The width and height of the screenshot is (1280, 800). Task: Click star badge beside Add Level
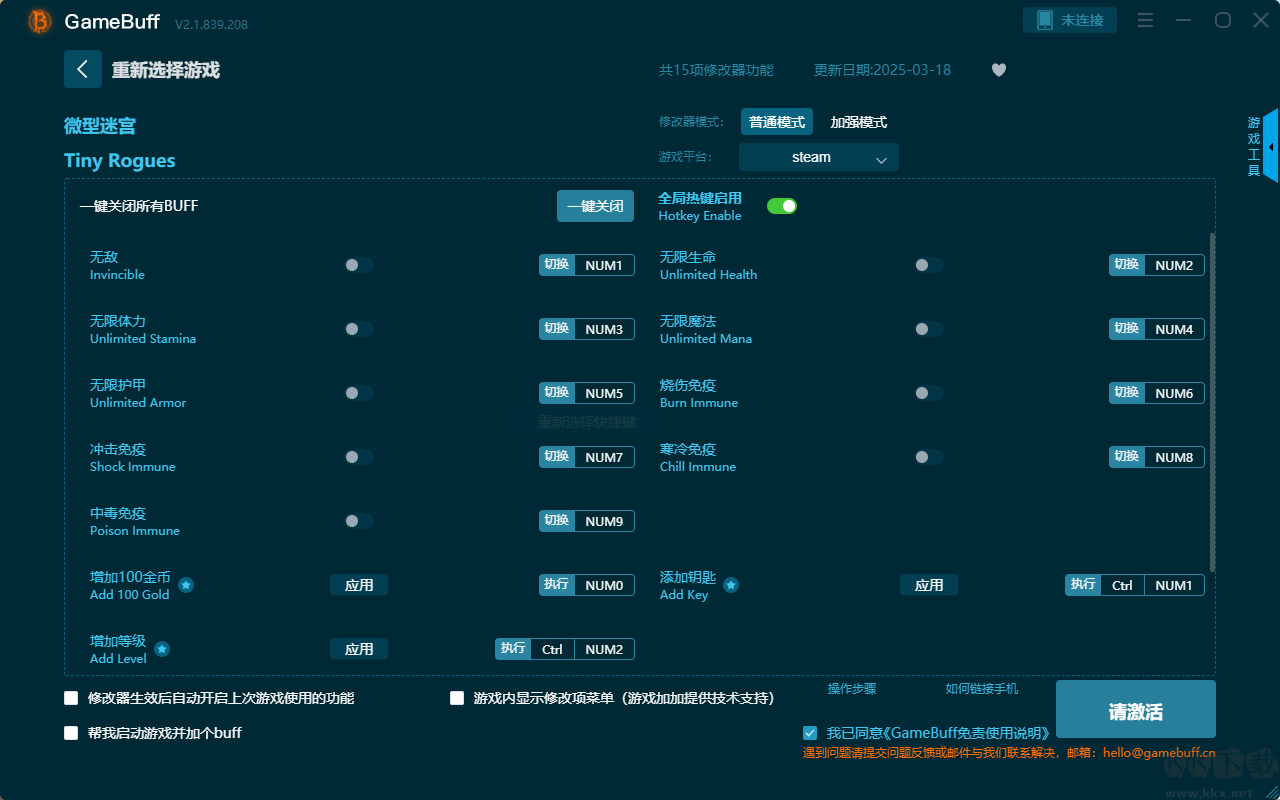[162, 649]
